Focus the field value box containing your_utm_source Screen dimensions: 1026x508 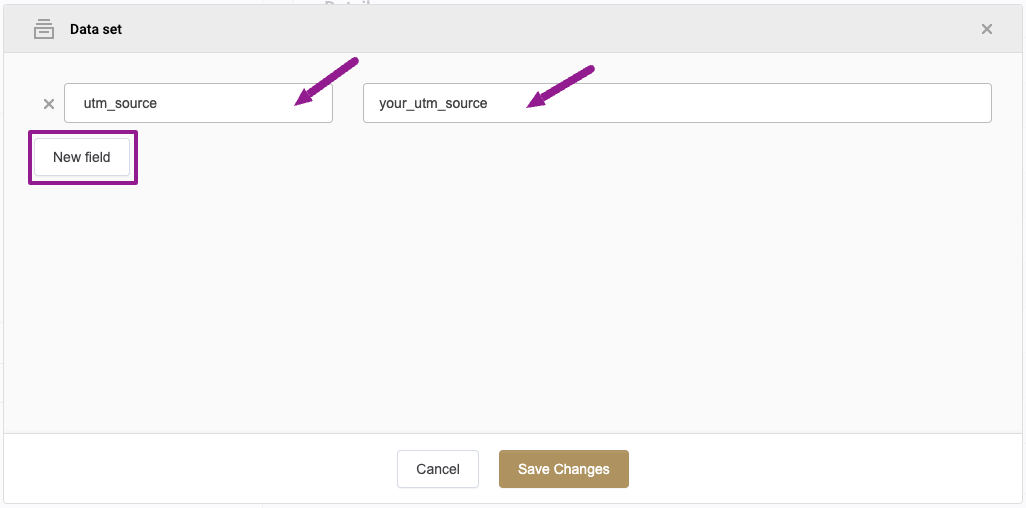pyautogui.click(x=677, y=103)
